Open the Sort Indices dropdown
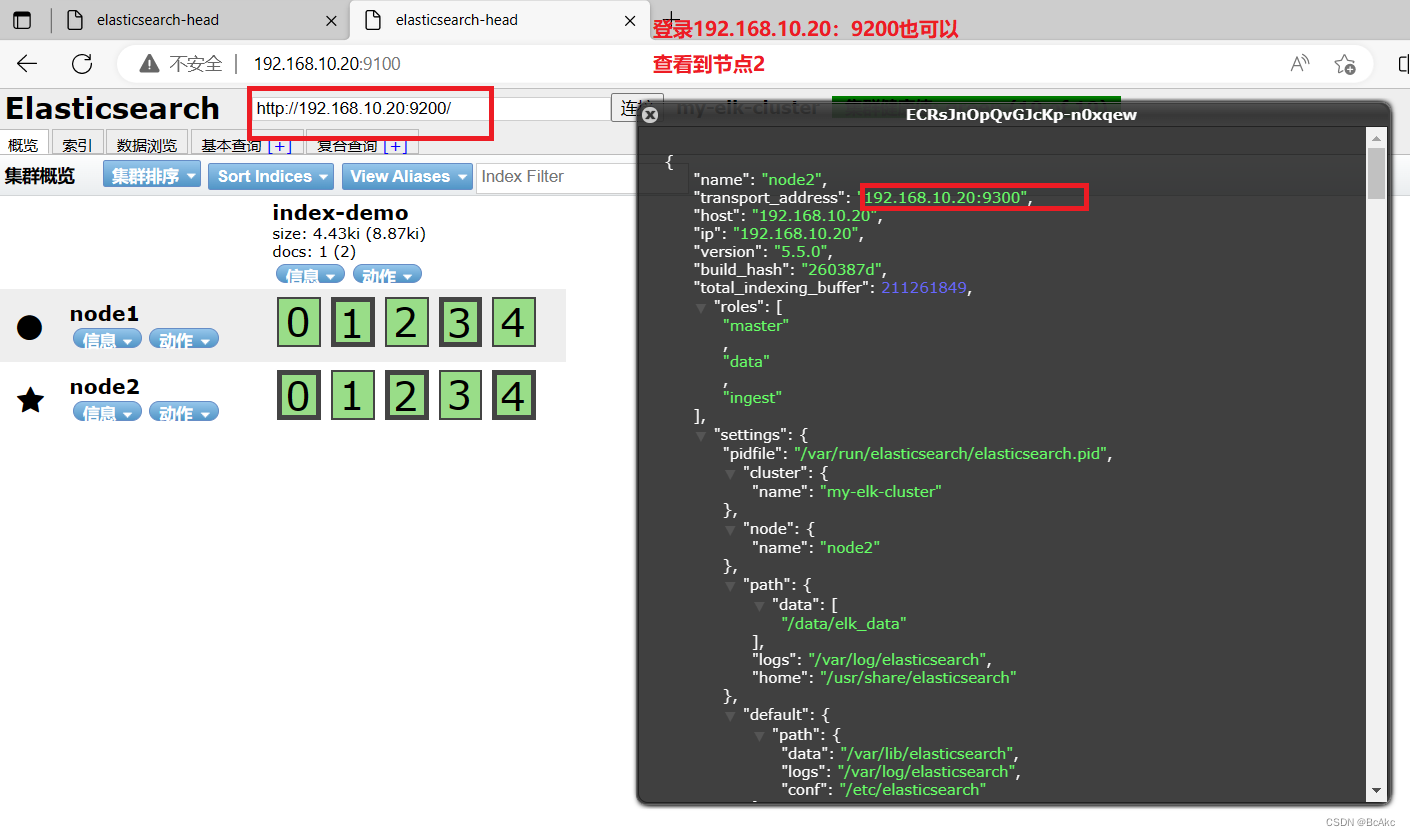Image resolution: width=1410 pixels, height=836 pixels. (x=273, y=176)
